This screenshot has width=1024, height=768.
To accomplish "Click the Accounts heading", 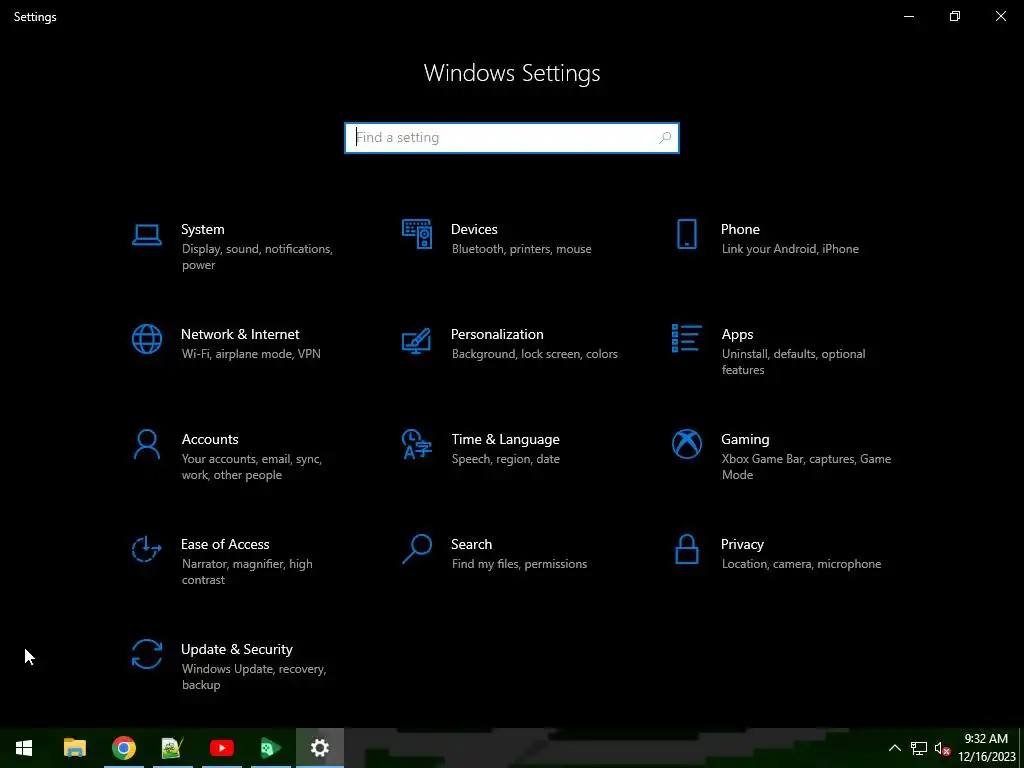I will [210, 440].
